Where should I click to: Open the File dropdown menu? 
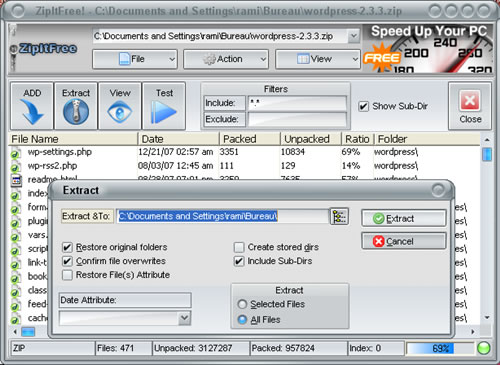click(135, 59)
